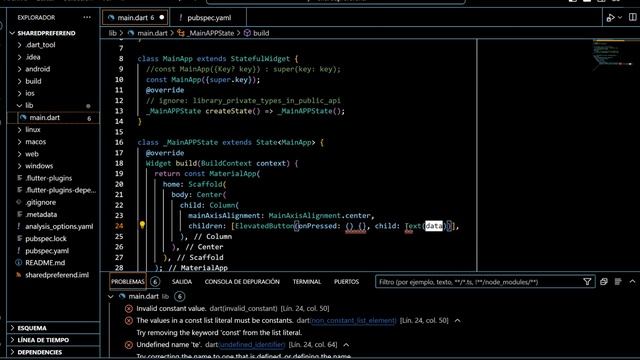Image resolution: width=640 pixels, height=360 pixels.
Task: Open the CONSOLA DE DEPURACIÓN tab
Action: 242,282
